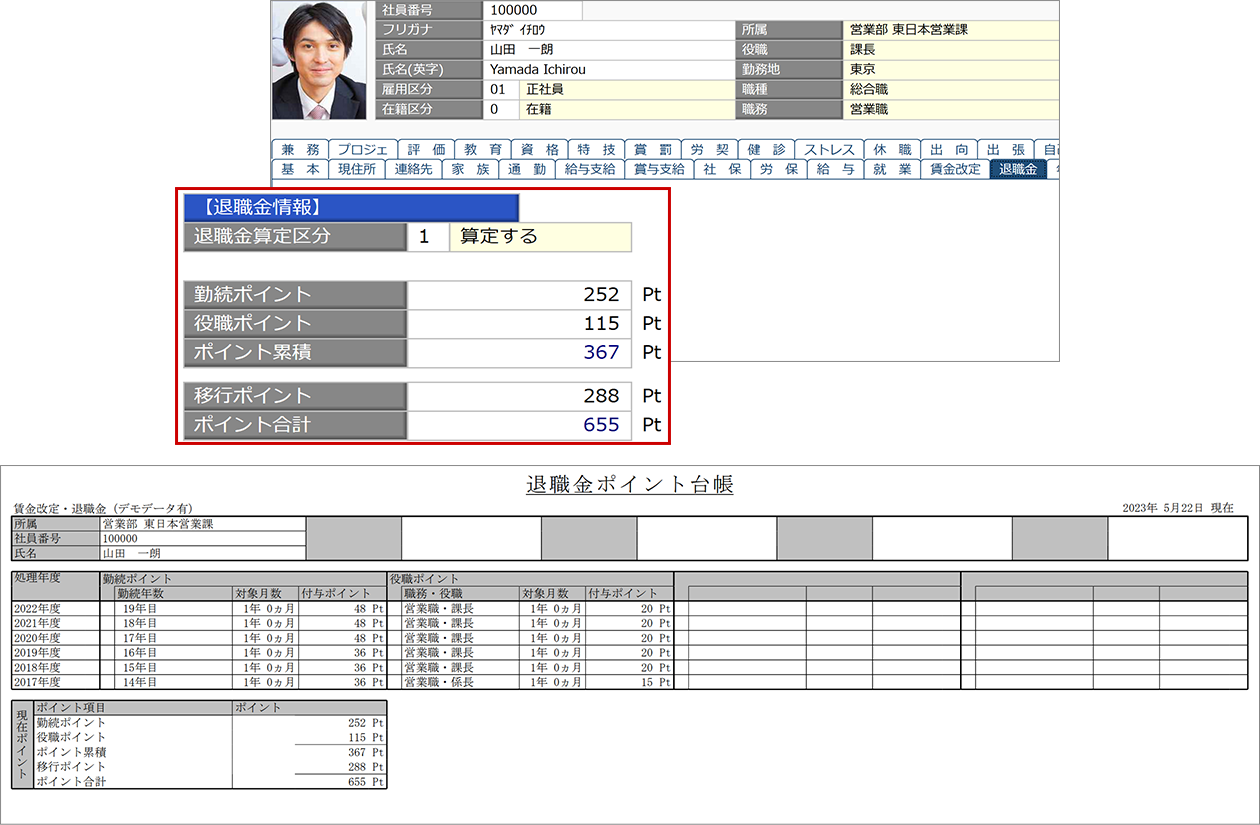Select the 家族 tab
The height and width of the screenshot is (825, 1260).
pos(470,170)
